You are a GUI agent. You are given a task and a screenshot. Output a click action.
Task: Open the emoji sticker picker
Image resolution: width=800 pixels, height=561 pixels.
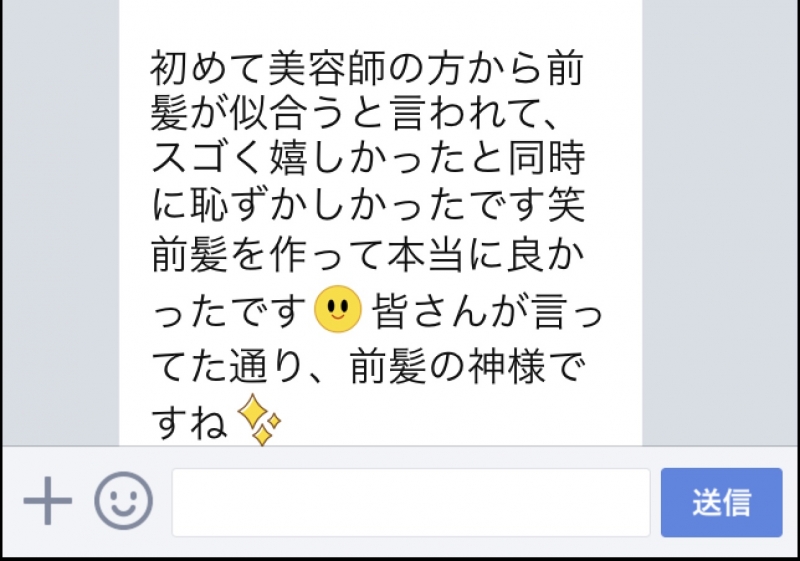point(123,501)
